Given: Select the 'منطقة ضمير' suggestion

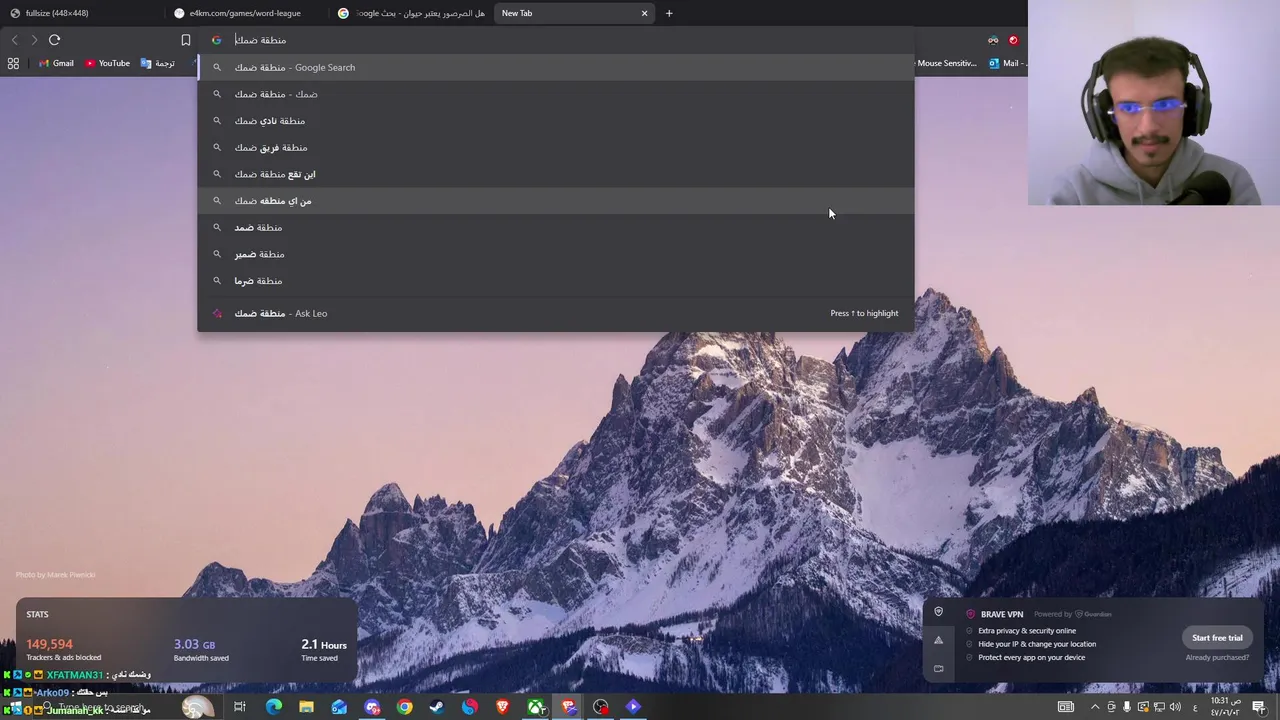Looking at the screenshot, I should (556, 254).
